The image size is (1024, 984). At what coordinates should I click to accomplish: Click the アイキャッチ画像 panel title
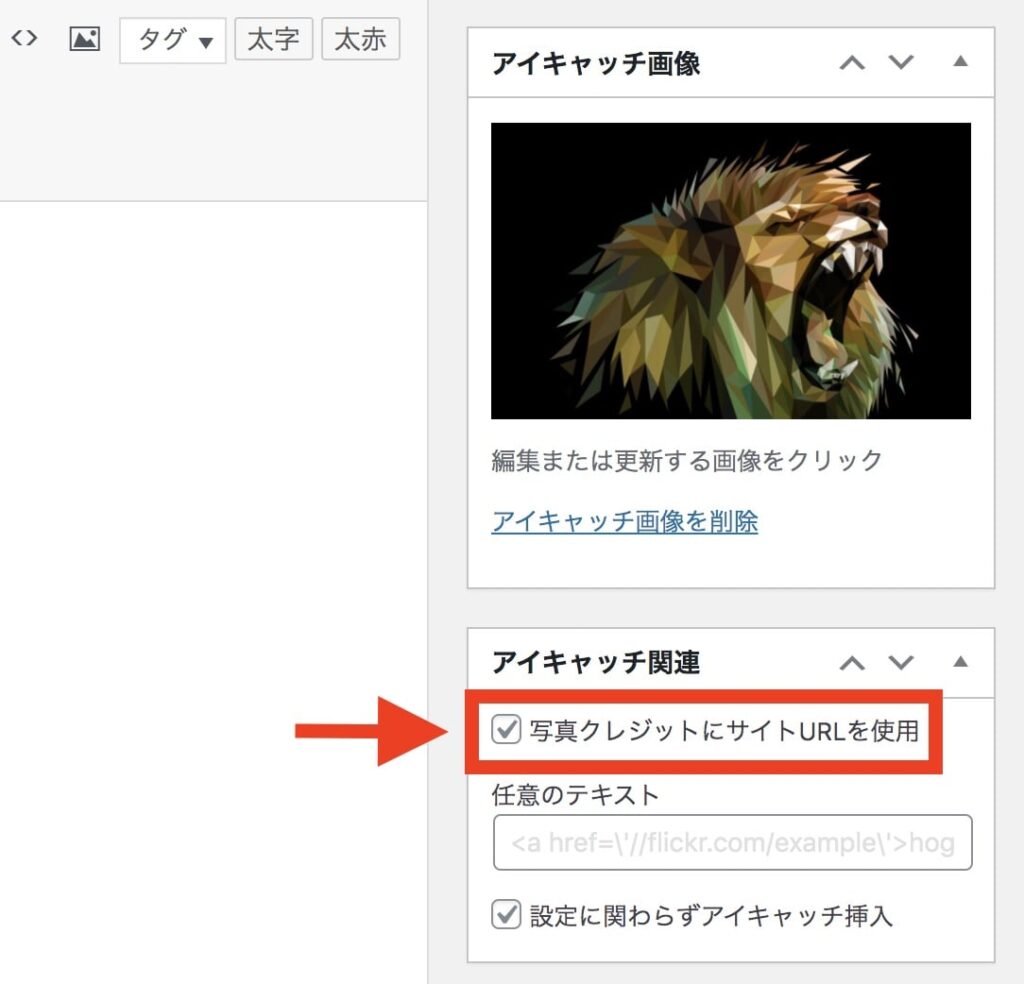(x=596, y=63)
